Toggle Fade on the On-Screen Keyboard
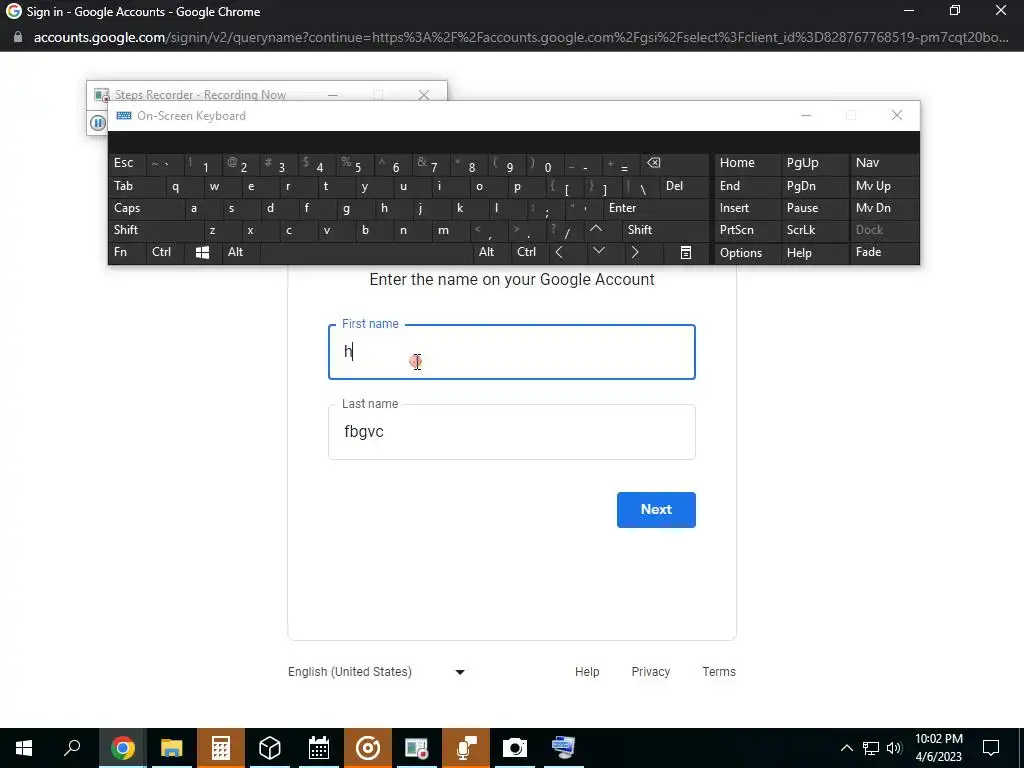The height and width of the screenshot is (768, 1024). tap(884, 253)
